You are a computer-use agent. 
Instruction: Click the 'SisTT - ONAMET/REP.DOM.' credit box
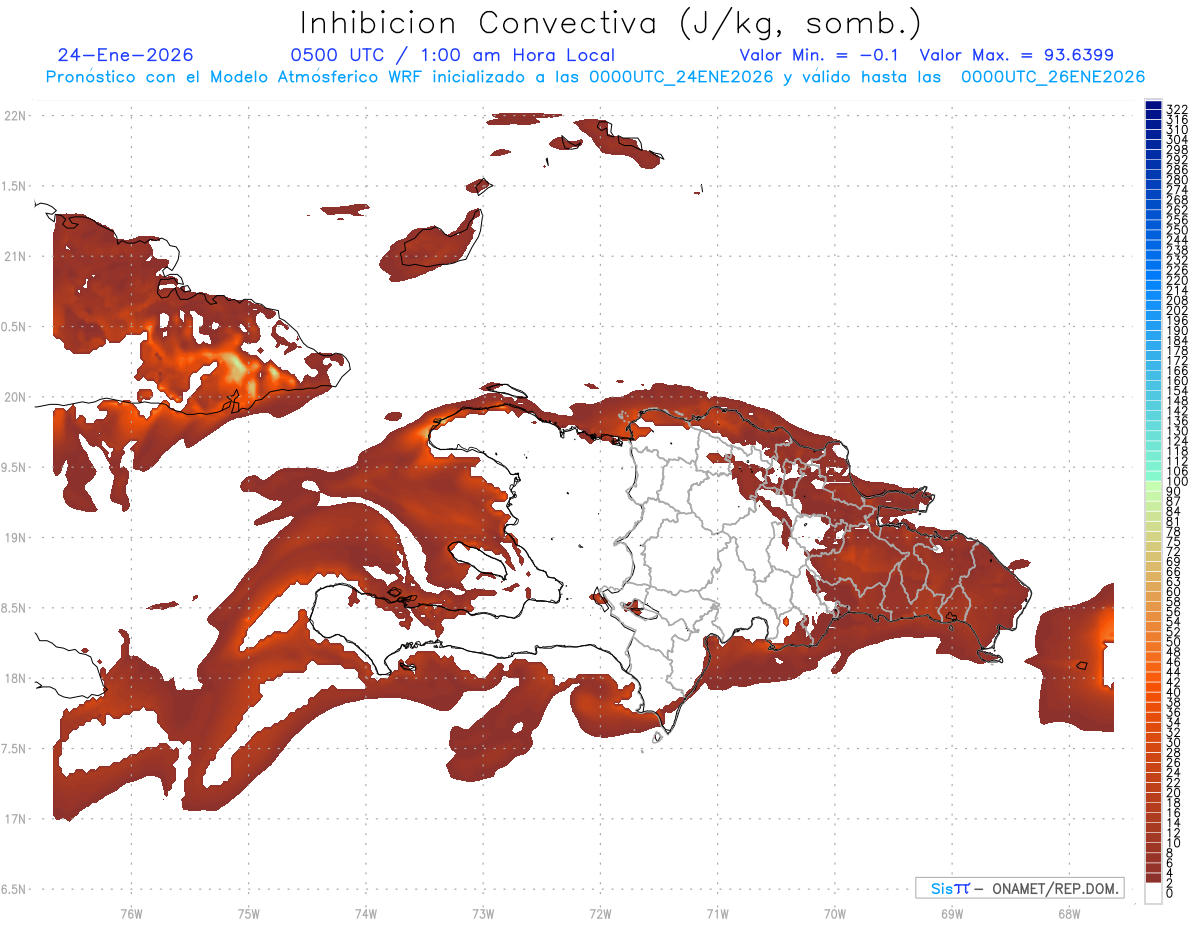click(x=1019, y=888)
